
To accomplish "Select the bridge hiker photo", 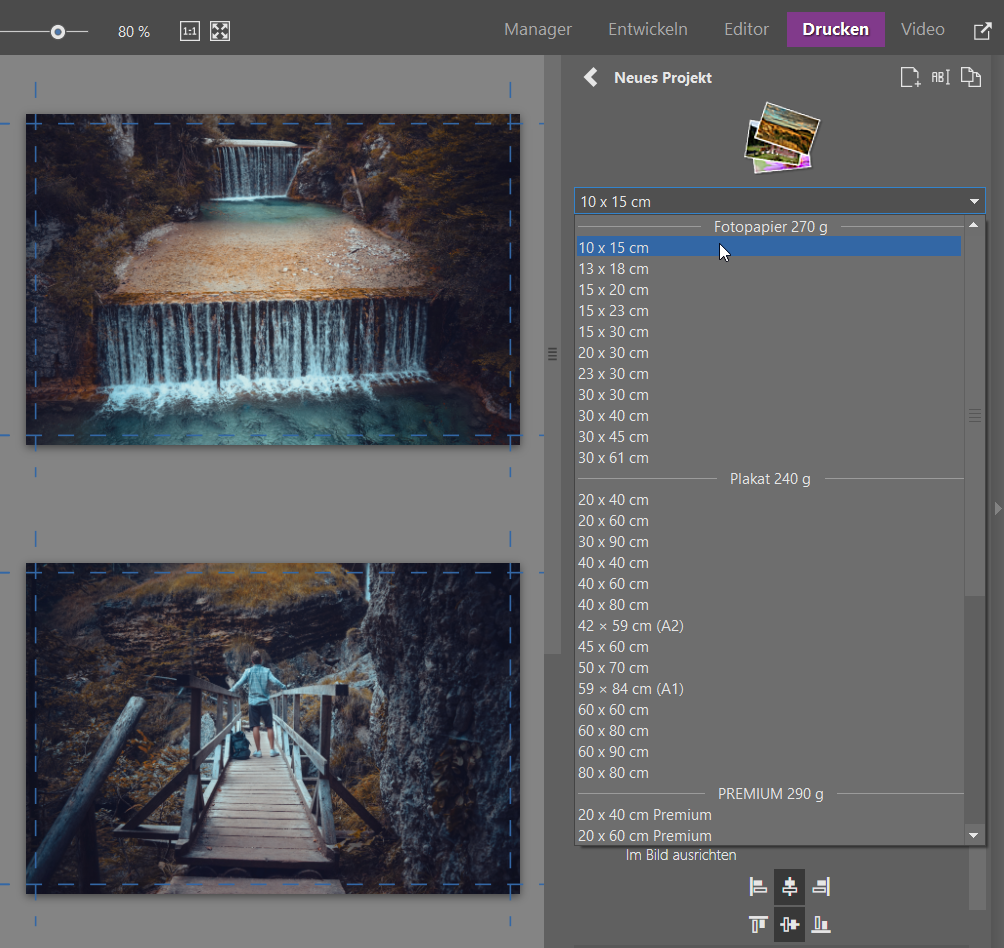I will [x=272, y=727].
